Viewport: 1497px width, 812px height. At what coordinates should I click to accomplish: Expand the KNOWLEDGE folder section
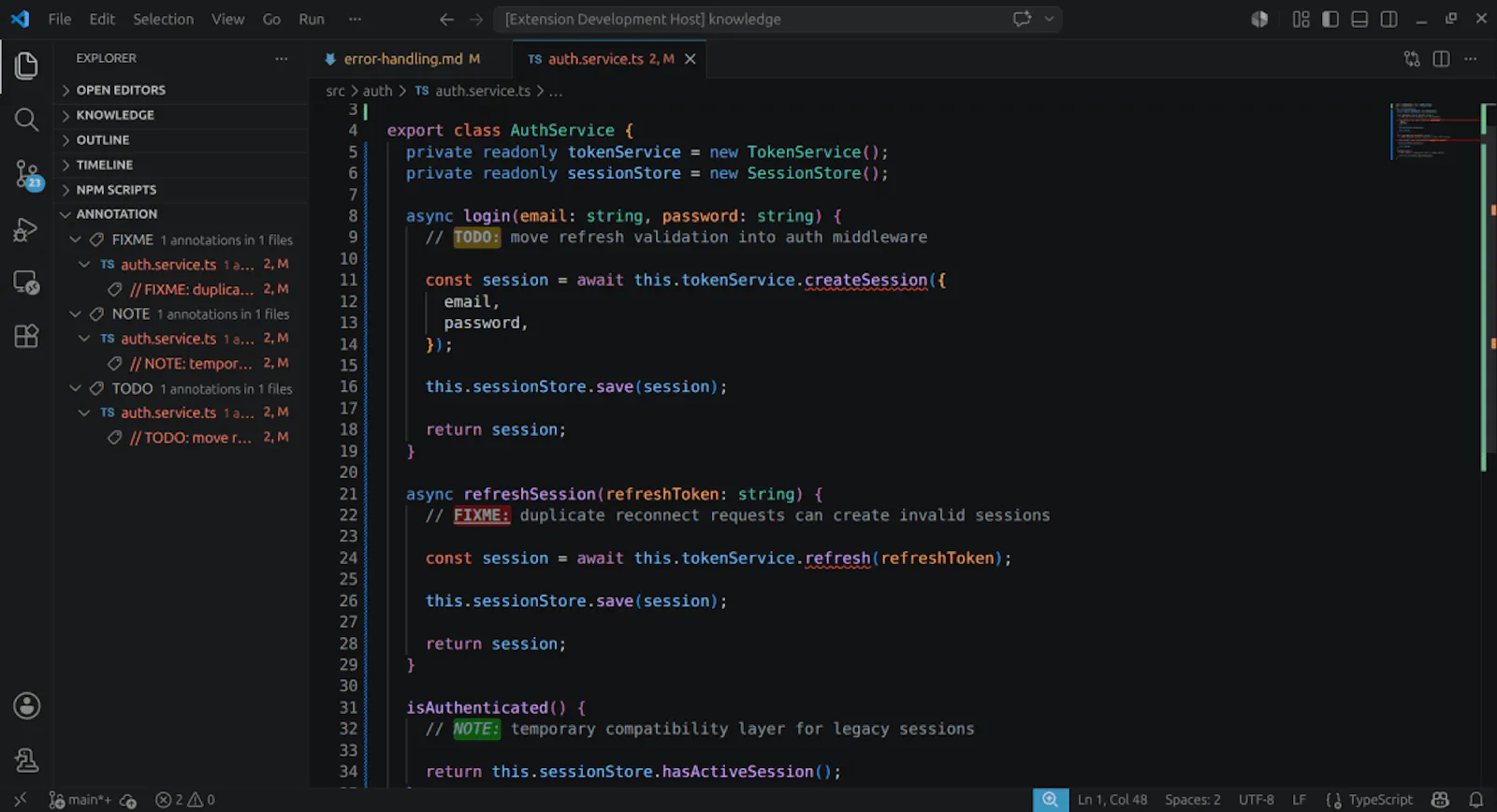point(181,115)
